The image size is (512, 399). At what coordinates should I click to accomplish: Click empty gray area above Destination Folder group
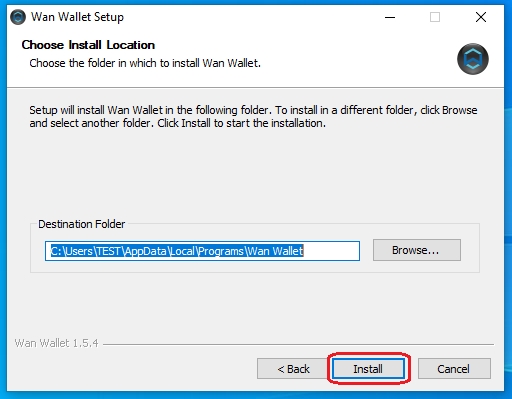(253, 173)
